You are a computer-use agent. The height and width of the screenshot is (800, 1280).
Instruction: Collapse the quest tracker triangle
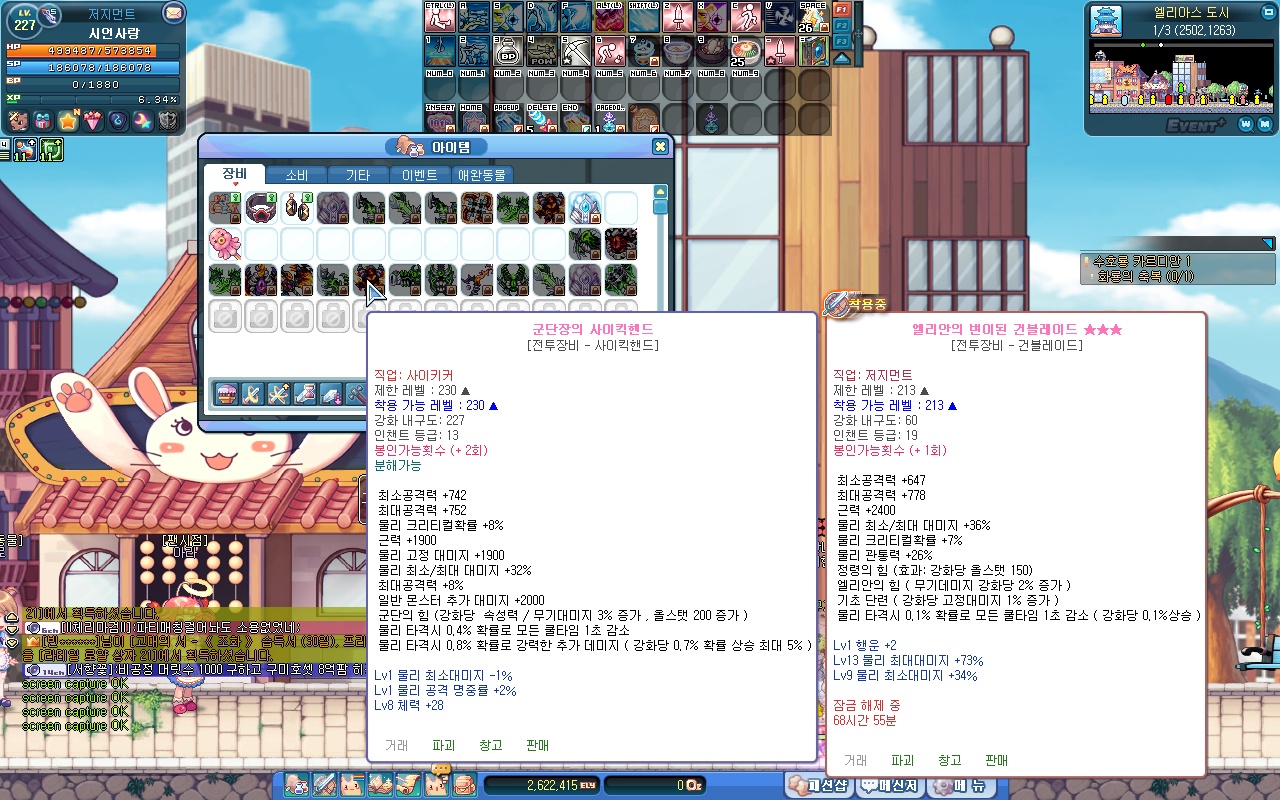point(1268,243)
